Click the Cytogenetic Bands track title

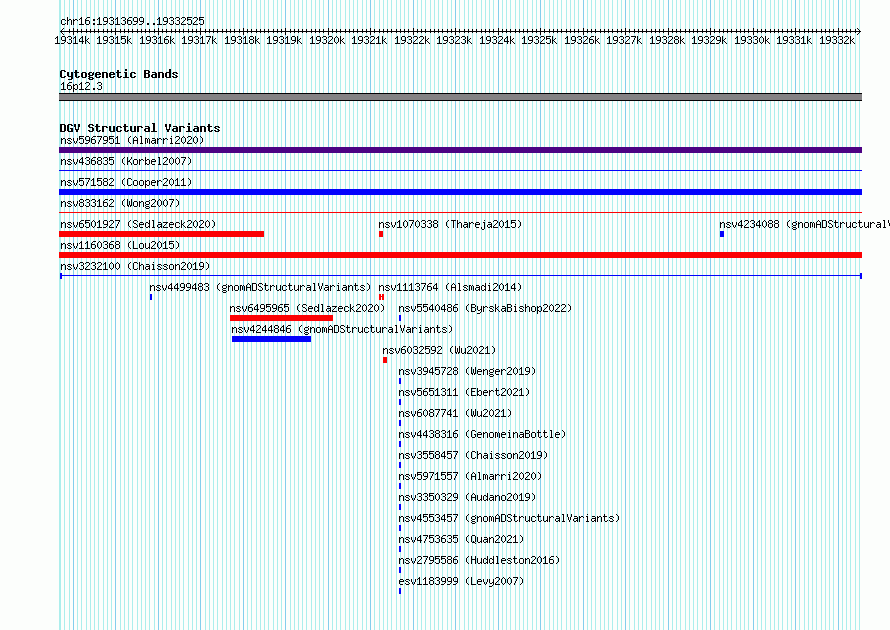(119, 74)
